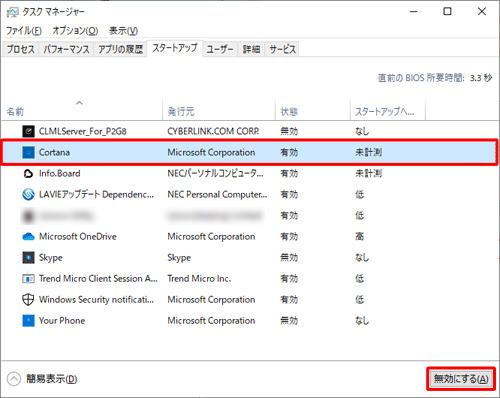The height and width of the screenshot is (398, 500).
Task: Click the CLMLServer_For_P2G8 app icon
Action: 28,131
